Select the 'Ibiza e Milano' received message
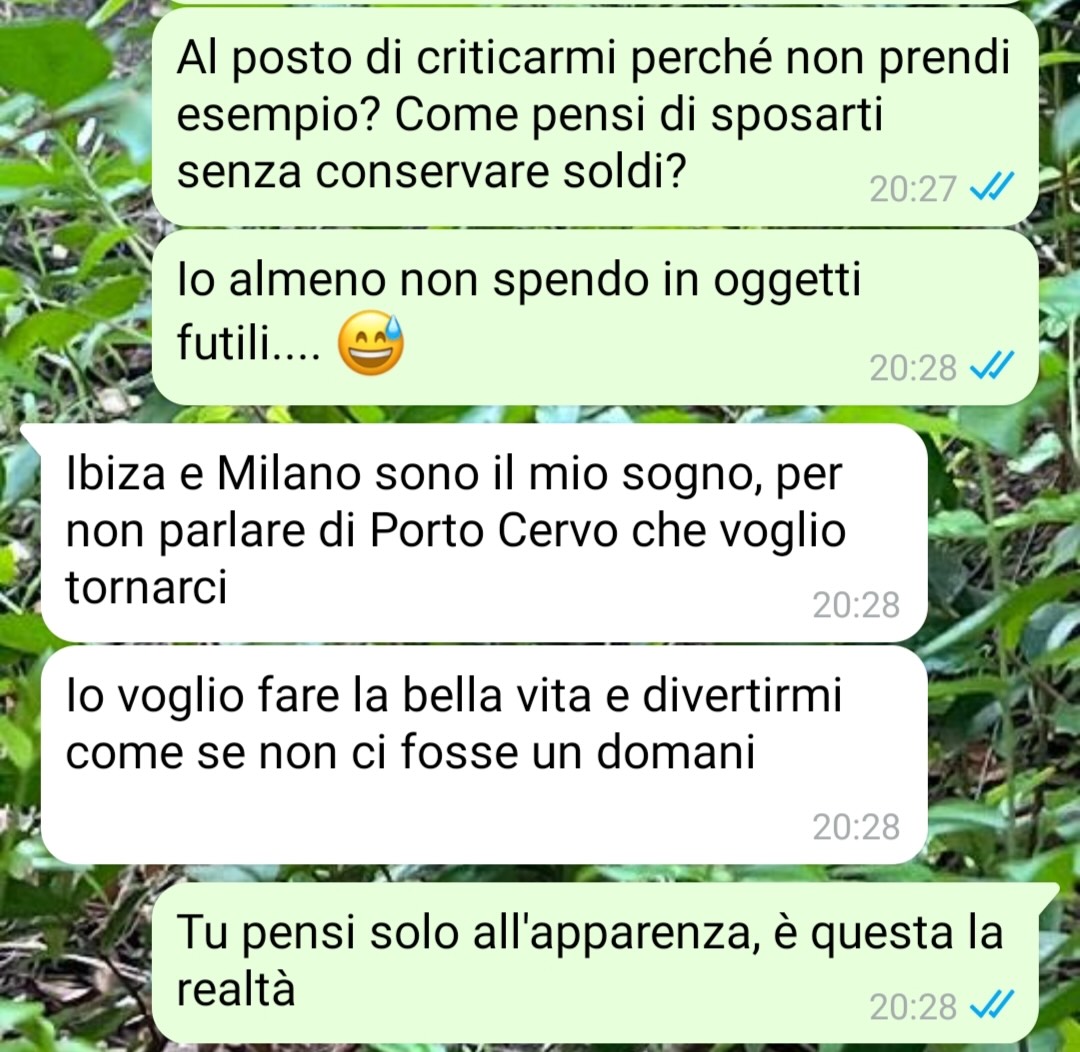The height and width of the screenshot is (1052, 1080). click(x=484, y=533)
